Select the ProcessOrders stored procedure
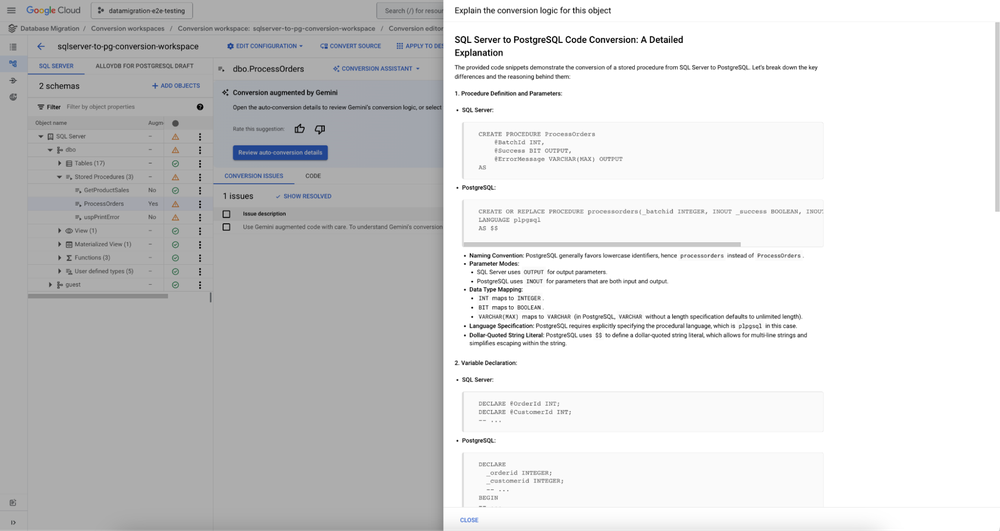 (103, 204)
